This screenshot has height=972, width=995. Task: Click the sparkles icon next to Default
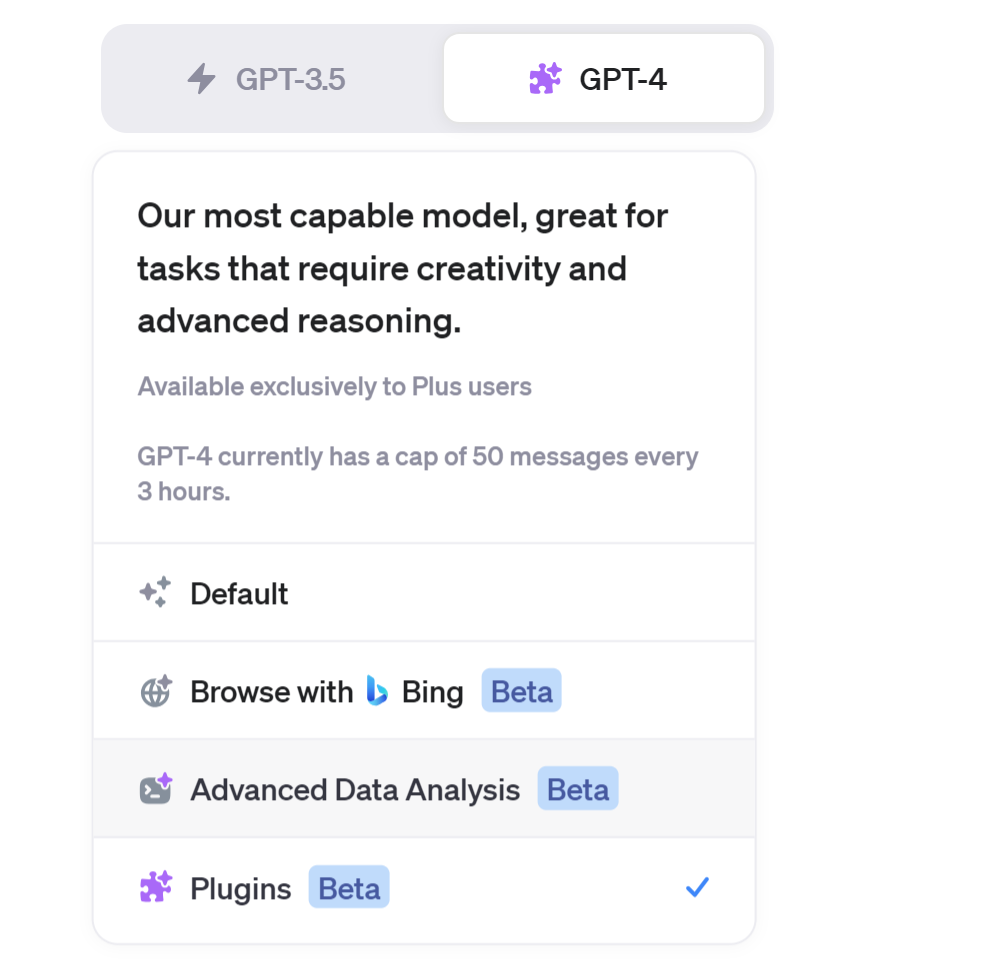tap(155, 593)
